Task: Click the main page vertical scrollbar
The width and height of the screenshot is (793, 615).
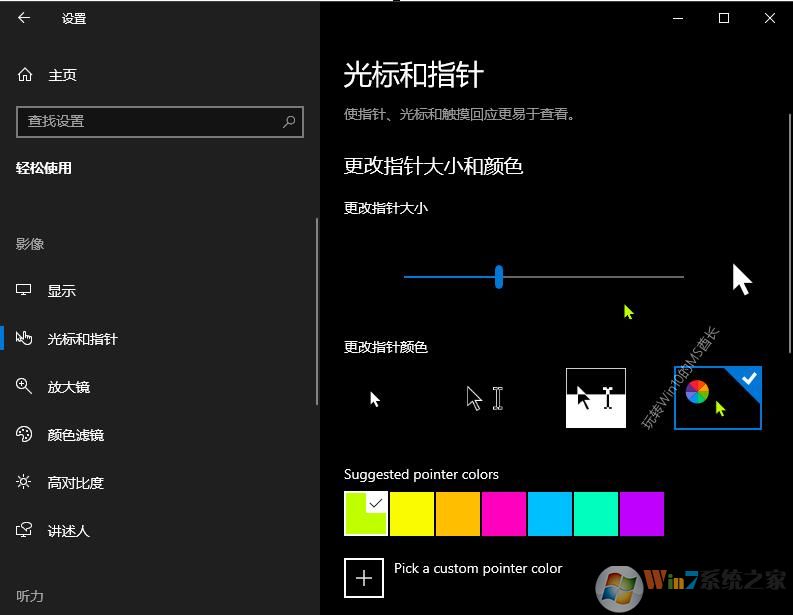Action: pyautogui.click(x=789, y=233)
